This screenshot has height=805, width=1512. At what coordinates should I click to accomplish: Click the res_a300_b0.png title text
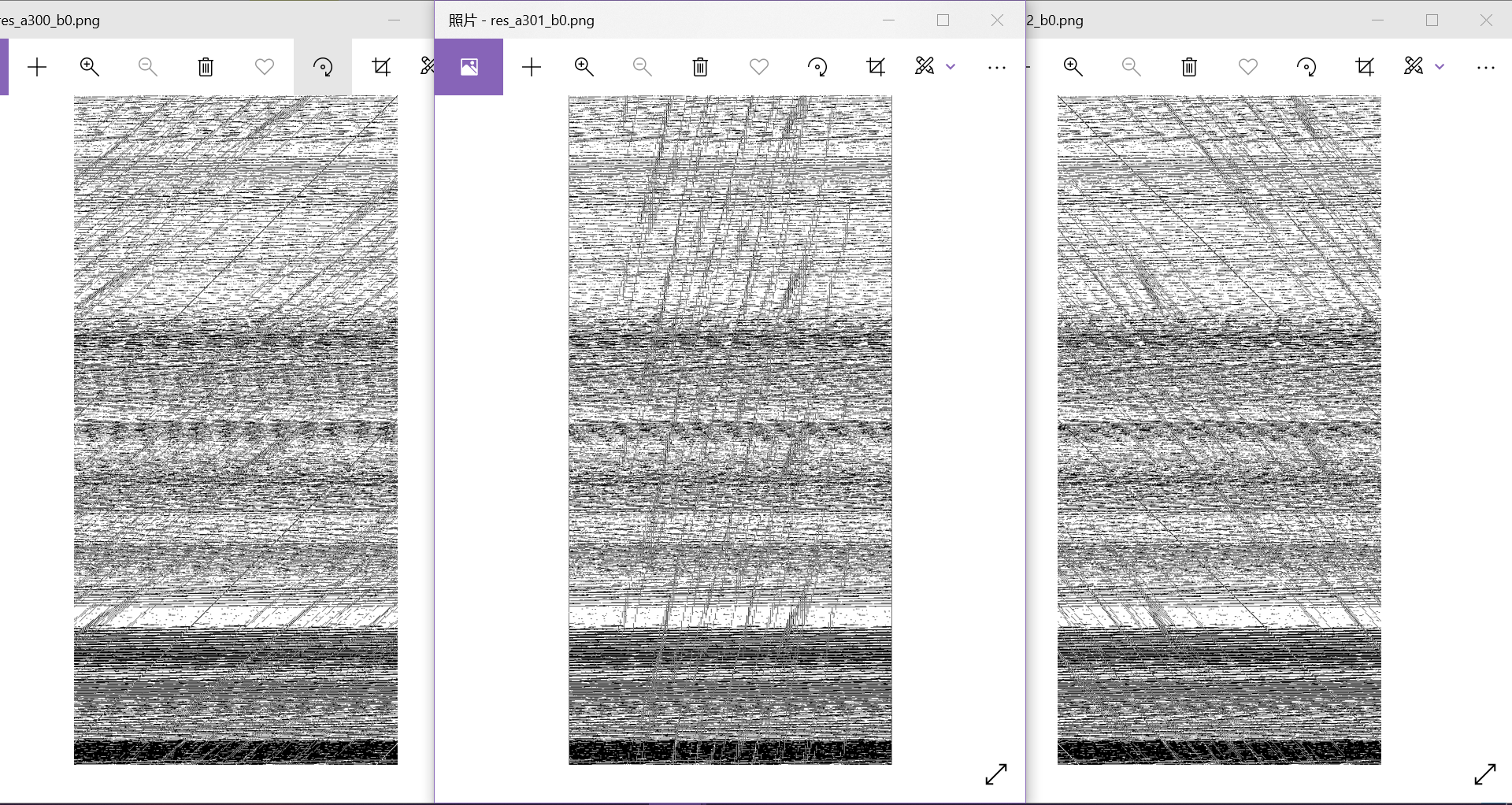50,20
